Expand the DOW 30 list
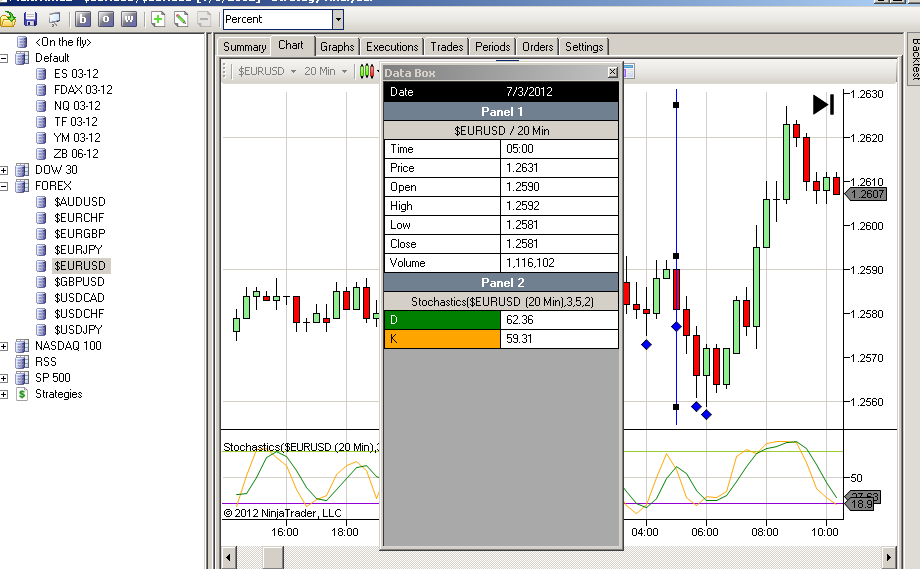 4,170
